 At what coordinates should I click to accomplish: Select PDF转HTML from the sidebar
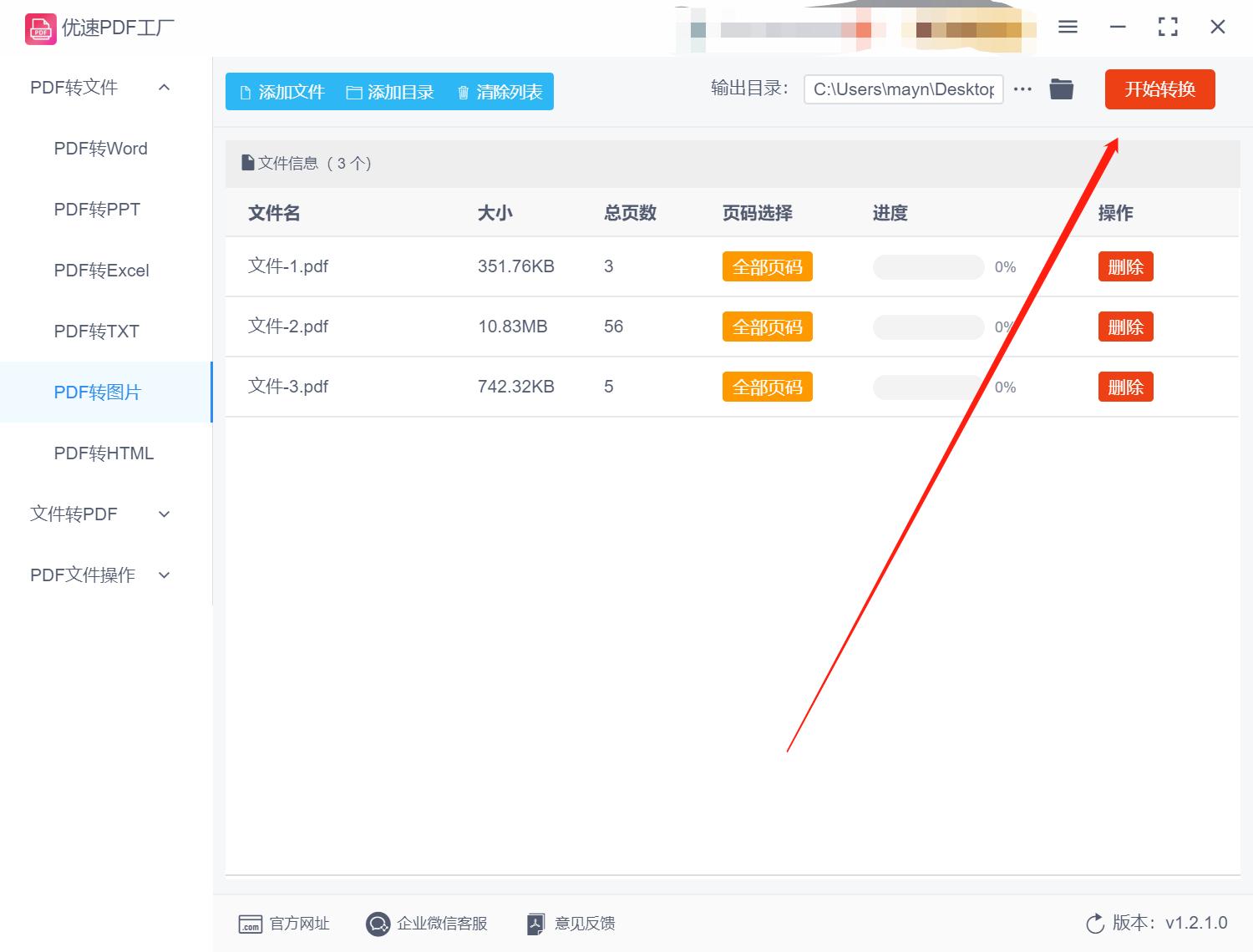click(103, 453)
